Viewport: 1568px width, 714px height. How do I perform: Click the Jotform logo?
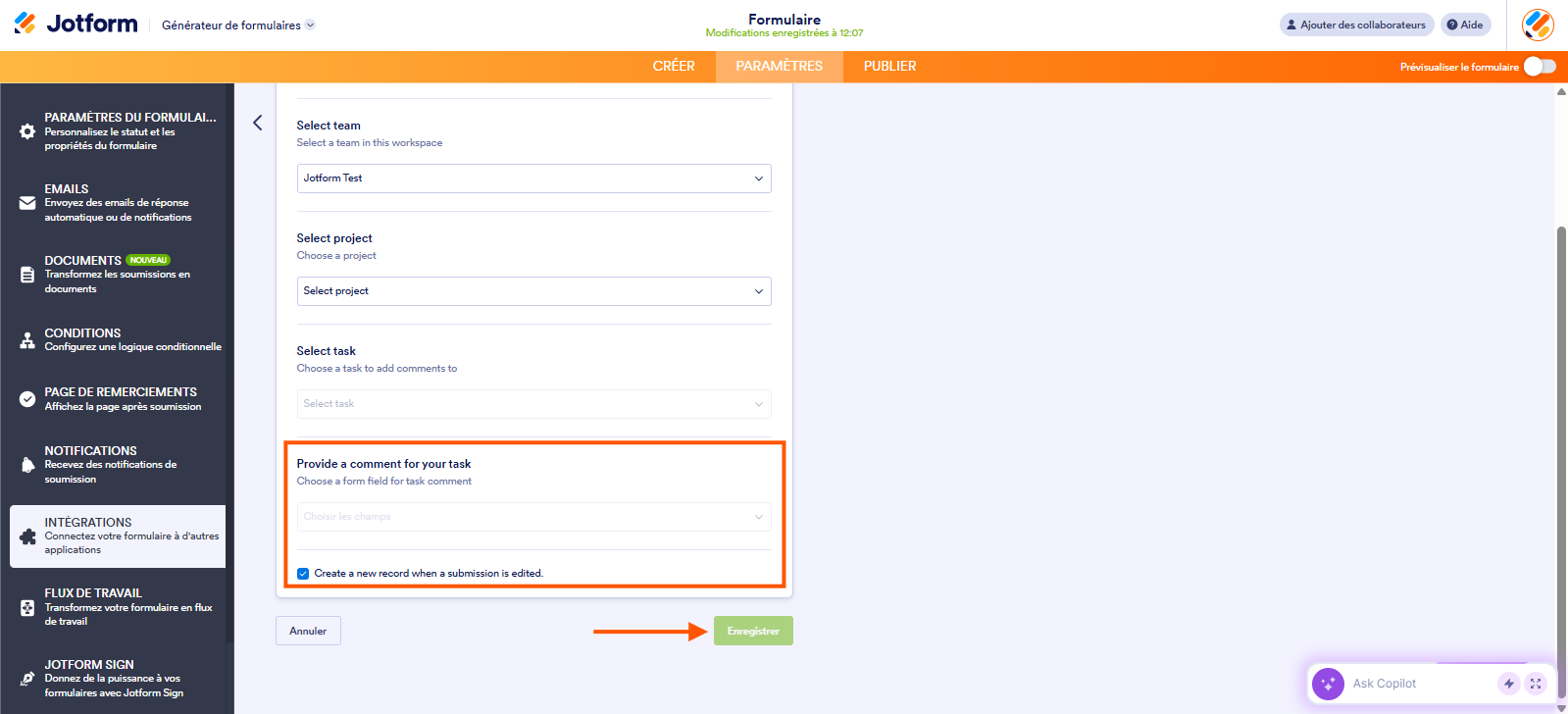tap(76, 24)
